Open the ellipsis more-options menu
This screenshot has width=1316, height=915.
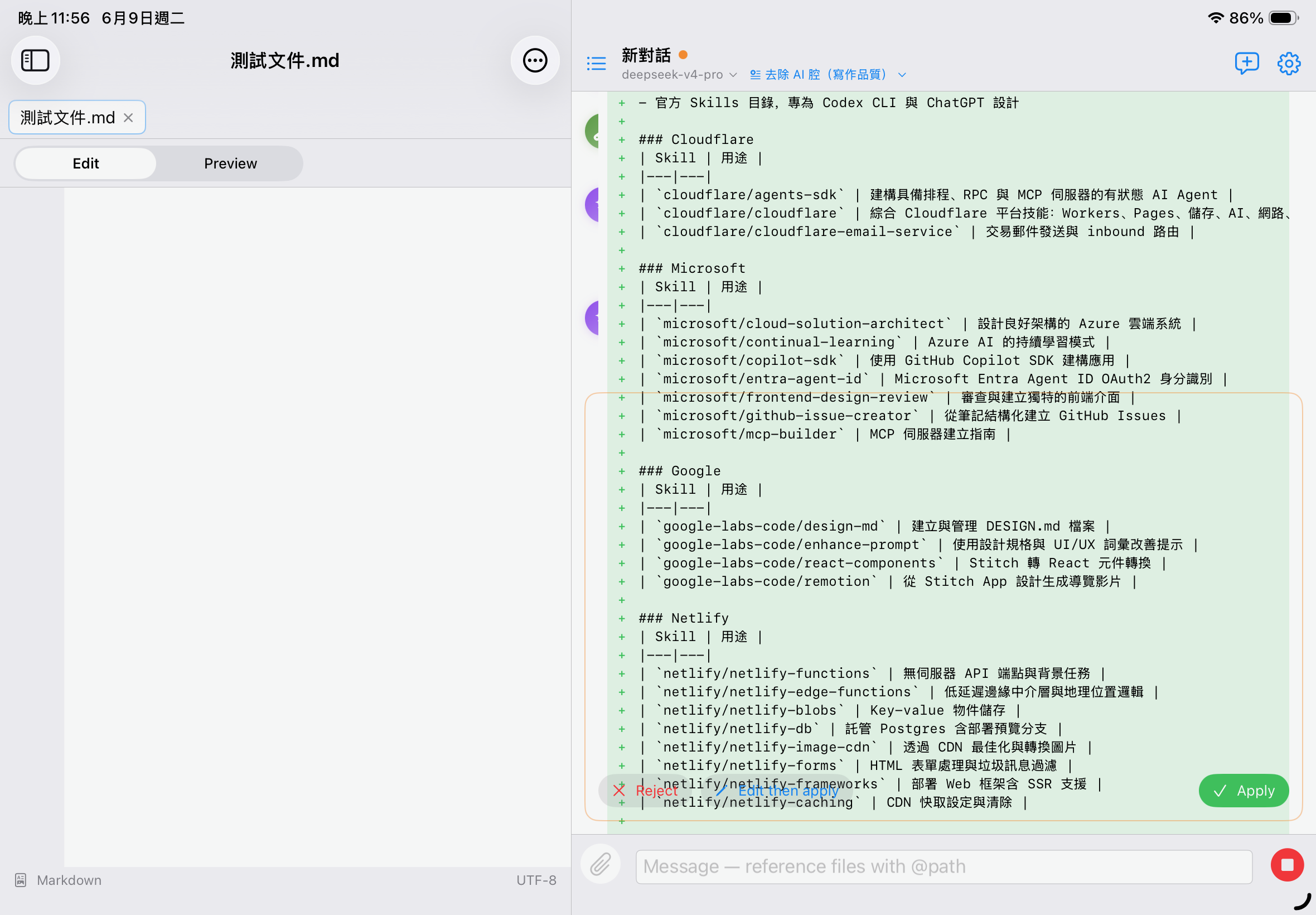(x=535, y=60)
